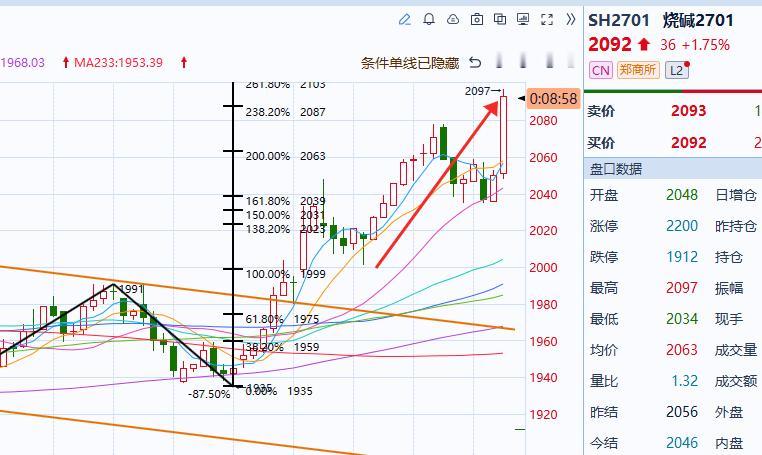Click the 成交额 label
Image resolution: width=762 pixels, height=455 pixels.
(x=736, y=382)
